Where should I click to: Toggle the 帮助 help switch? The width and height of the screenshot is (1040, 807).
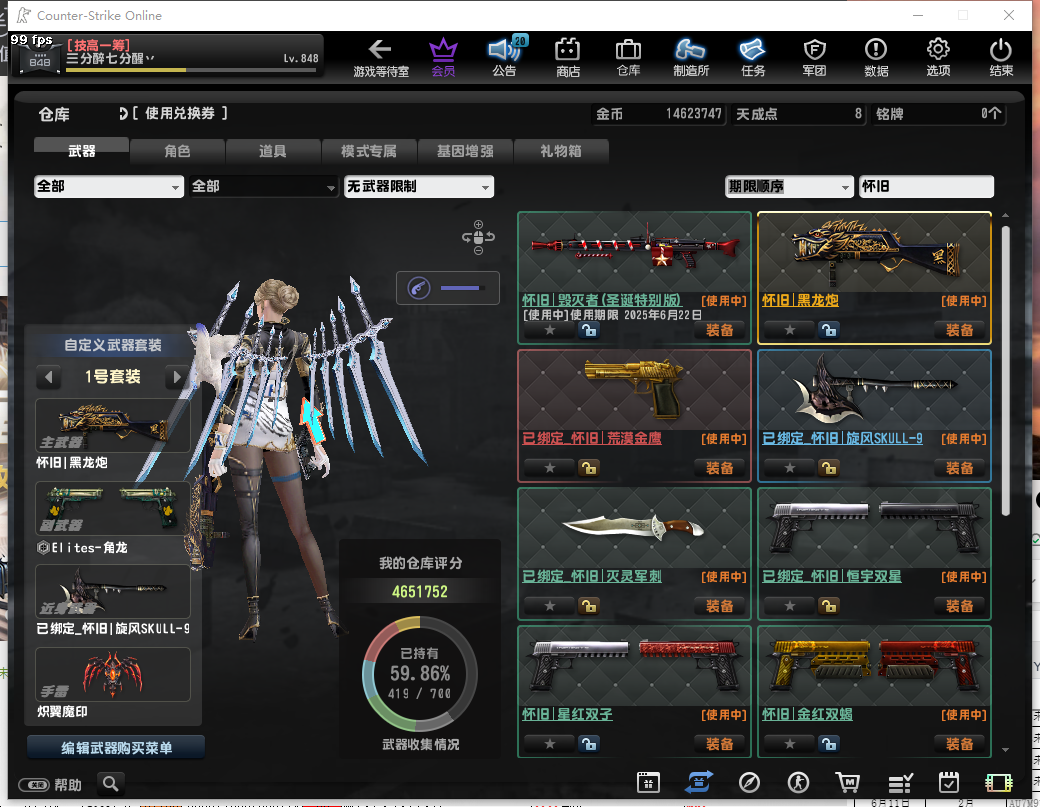click(x=34, y=785)
